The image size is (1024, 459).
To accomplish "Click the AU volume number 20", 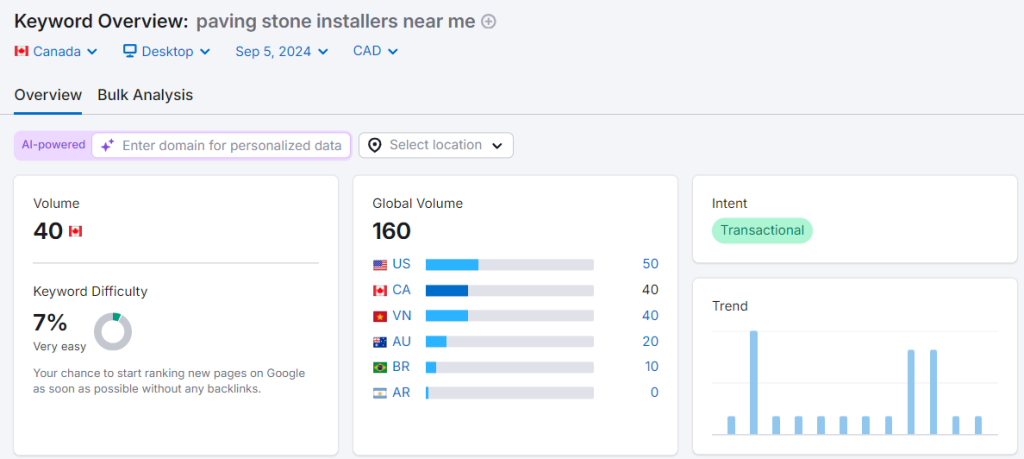I will tap(650, 341).
